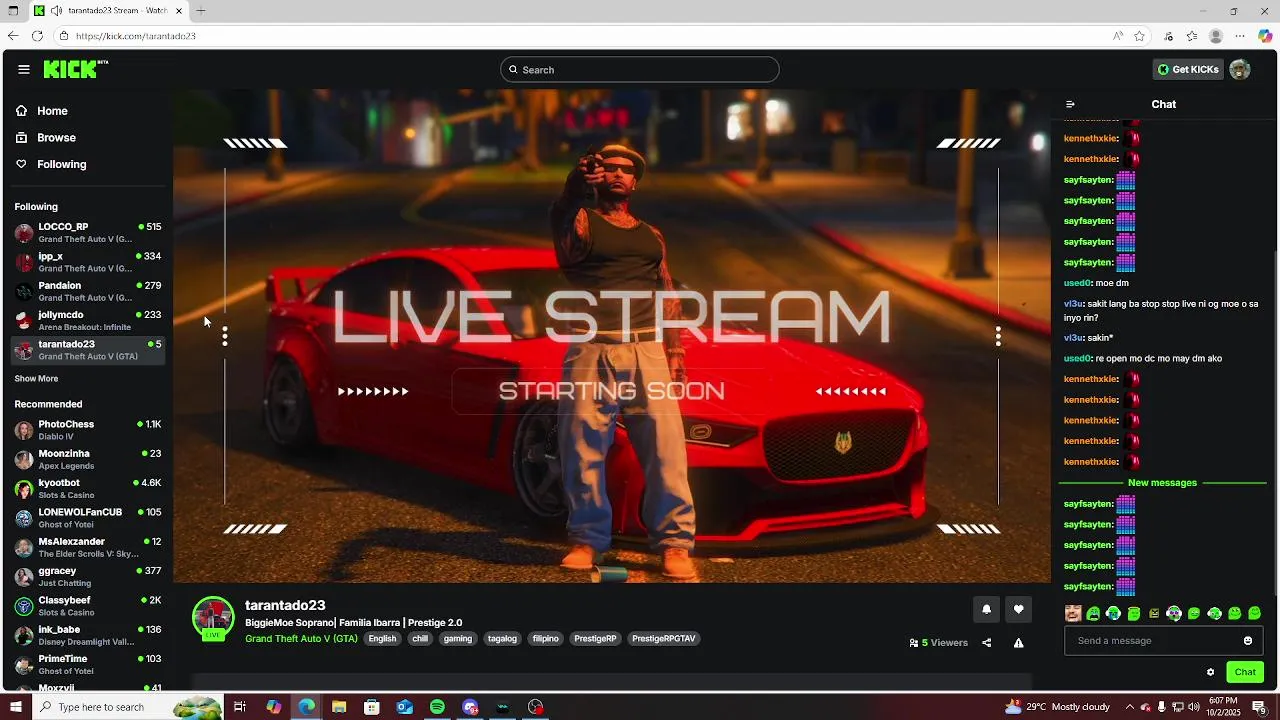Image resolution: width=1280 pixels, height=720 pixels.
Task: Open Edge favorites list icon
Action: click(x=1192, y=36)
